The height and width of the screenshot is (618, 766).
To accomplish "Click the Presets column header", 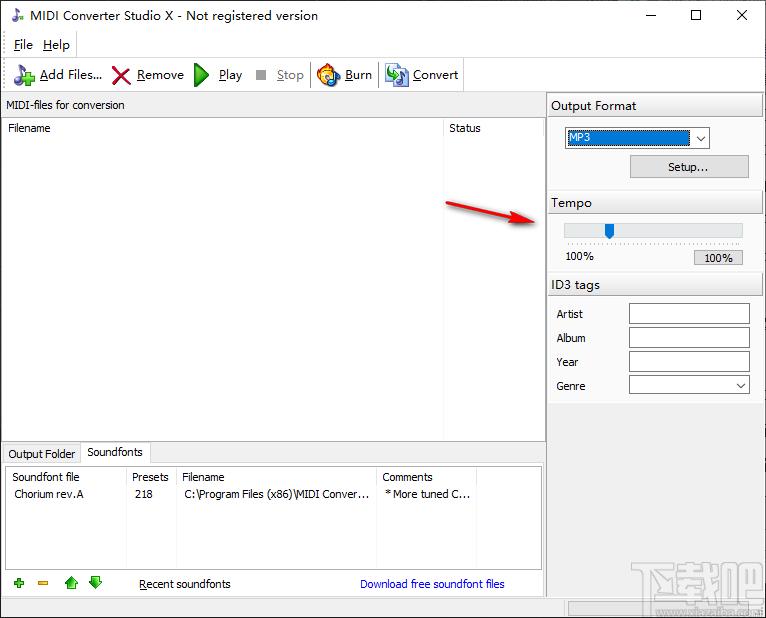I will tap(151, 477).
